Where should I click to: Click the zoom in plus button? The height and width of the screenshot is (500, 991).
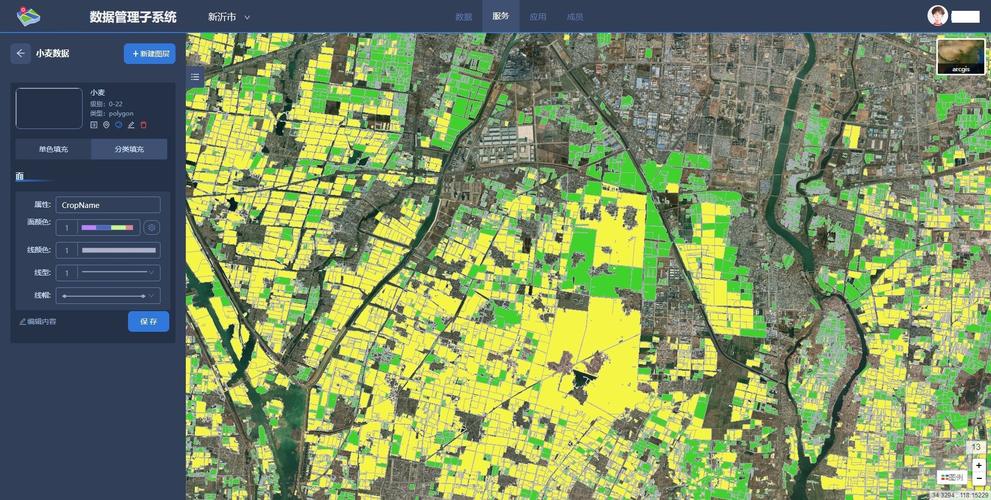click(x=978, y=464)
